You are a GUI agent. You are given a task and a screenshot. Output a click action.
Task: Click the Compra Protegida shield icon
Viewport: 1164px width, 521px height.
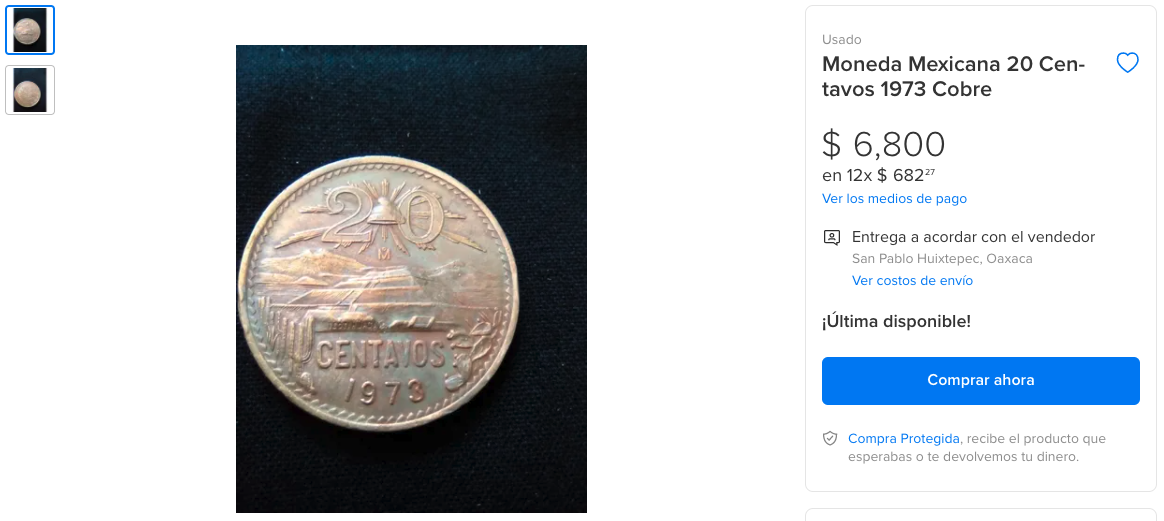click(x=830, y=439)
